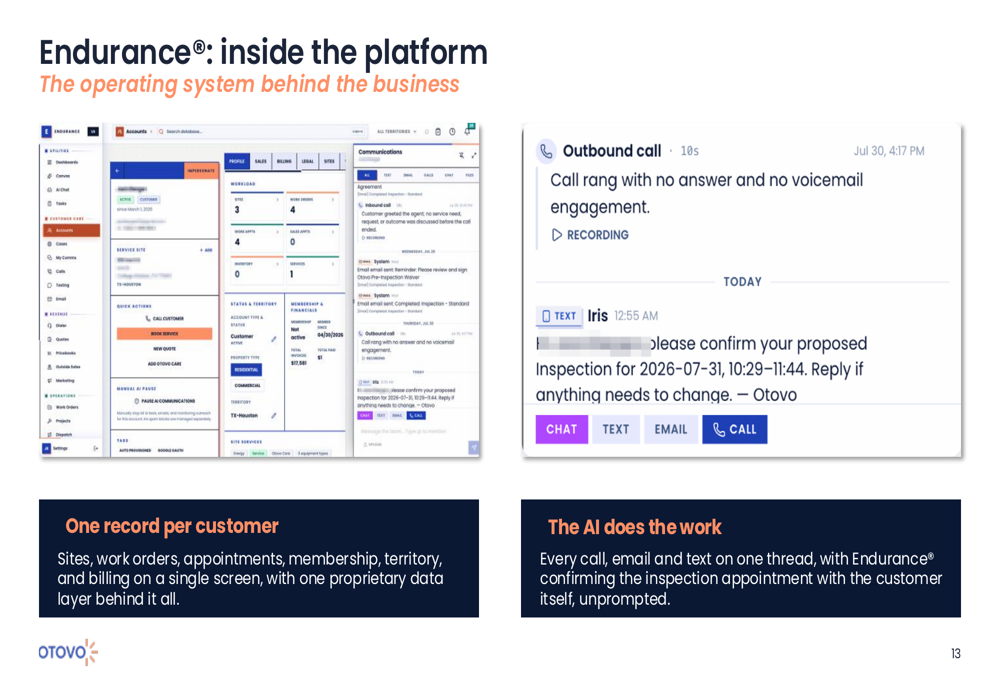Select the All filter in Communications
Image resolution: width=1000 pixels, height=685 pixels.
[367, 175]
